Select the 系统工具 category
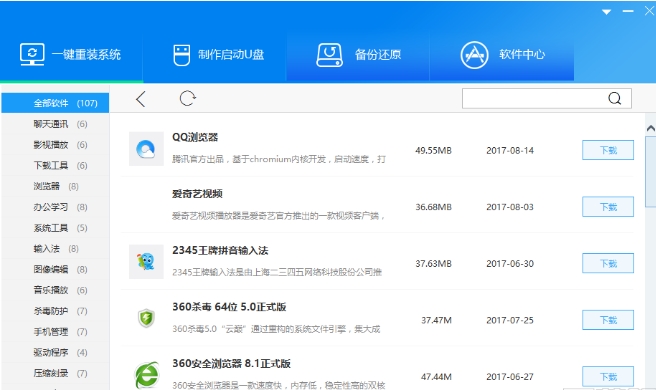Image resolution: width=656 pixels, height=390 pixels. pyautogui.click(x=55, y=228)
